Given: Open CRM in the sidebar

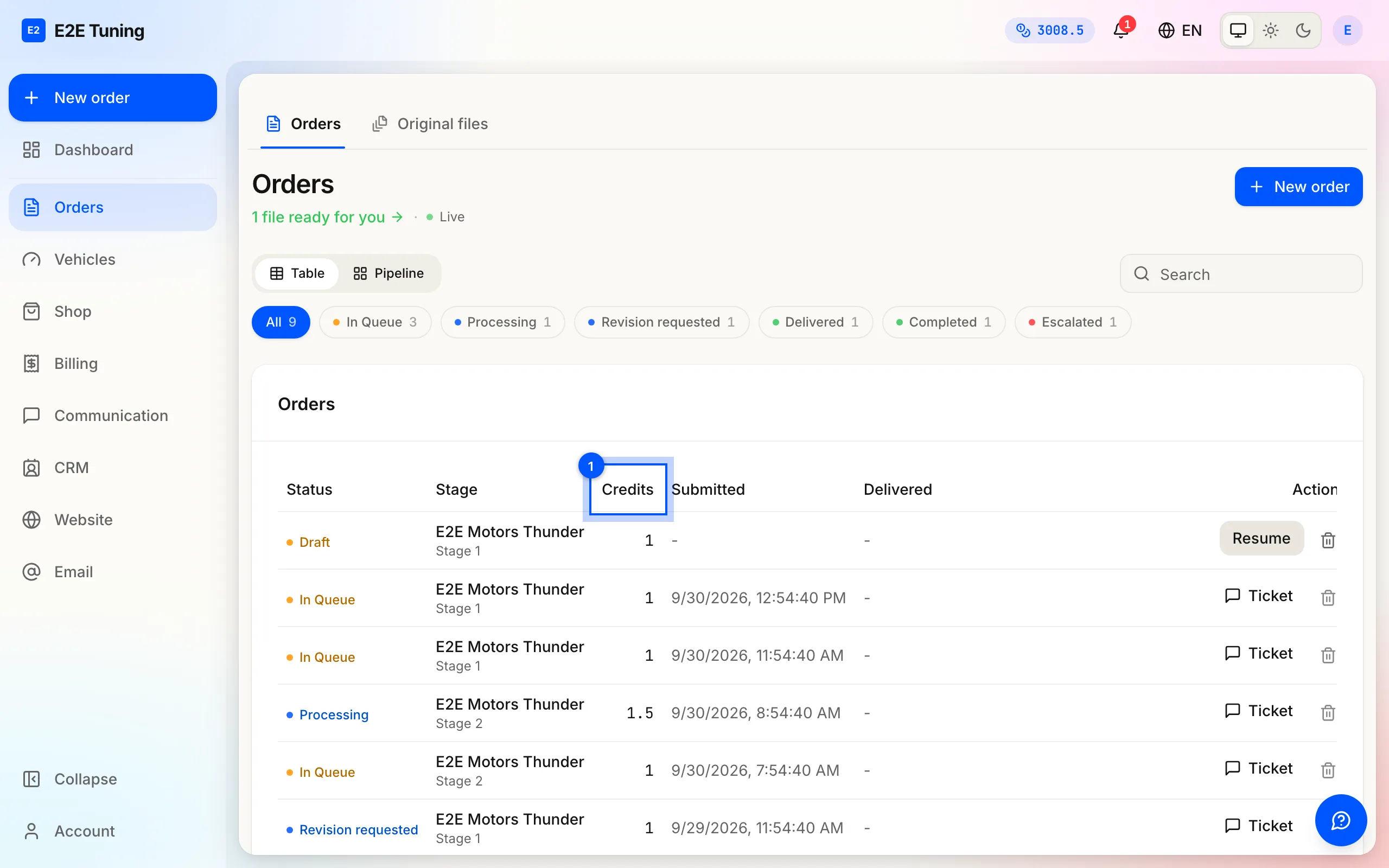Looking at the screenshot, I should [x=112, y=468].
